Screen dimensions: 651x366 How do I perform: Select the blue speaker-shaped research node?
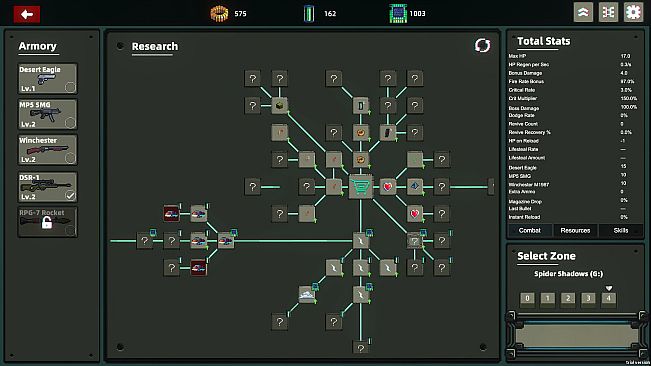(x=415, y=187)
